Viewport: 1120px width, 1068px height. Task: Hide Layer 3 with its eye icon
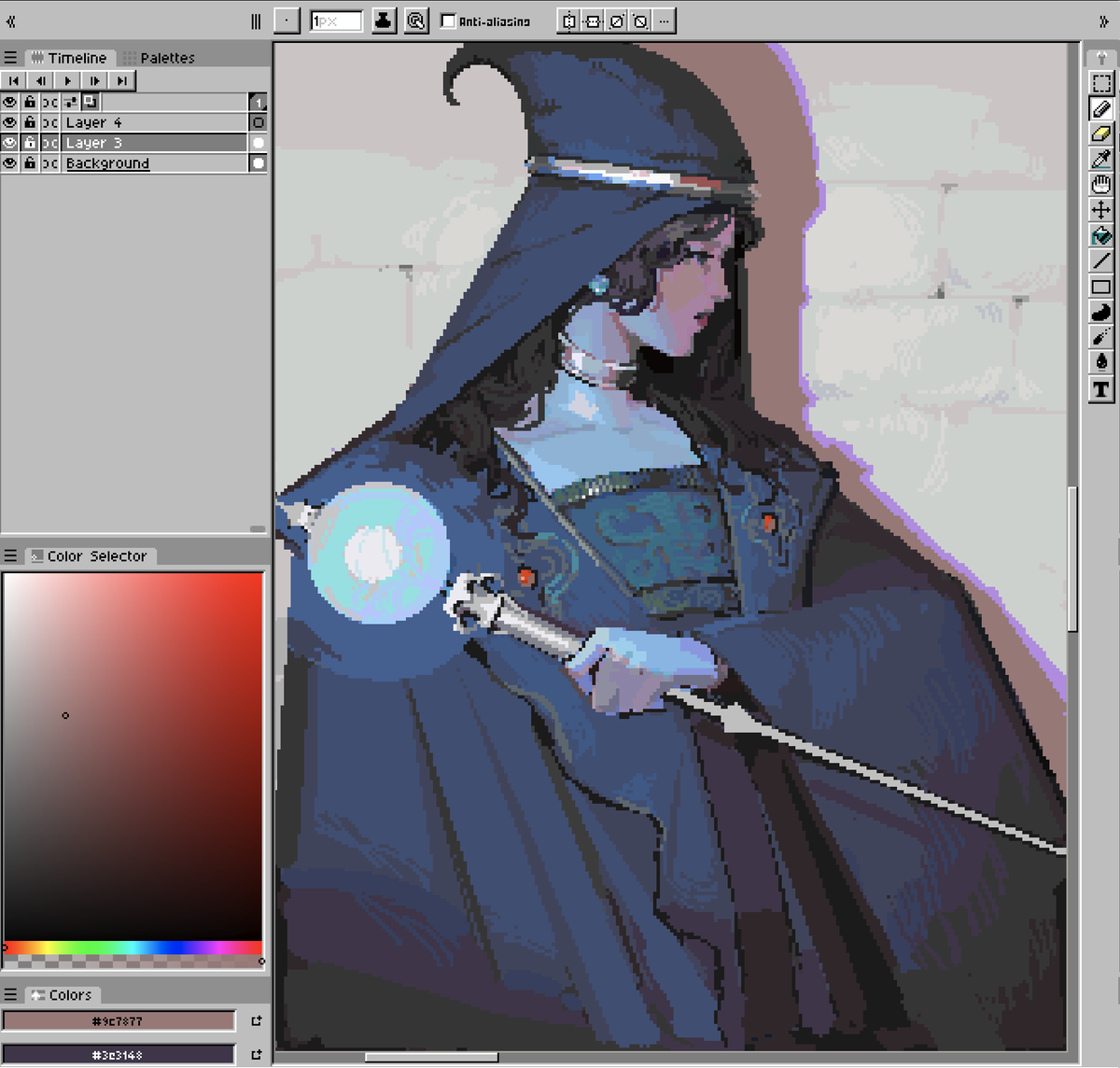click(10, 143)
